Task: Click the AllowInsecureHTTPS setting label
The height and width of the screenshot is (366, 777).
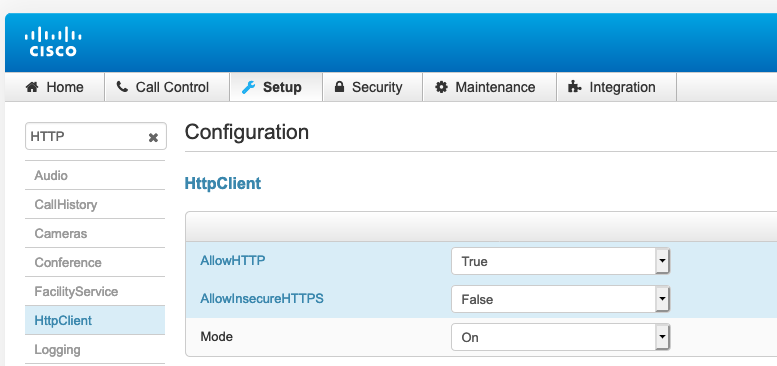Action: (262, 299)
